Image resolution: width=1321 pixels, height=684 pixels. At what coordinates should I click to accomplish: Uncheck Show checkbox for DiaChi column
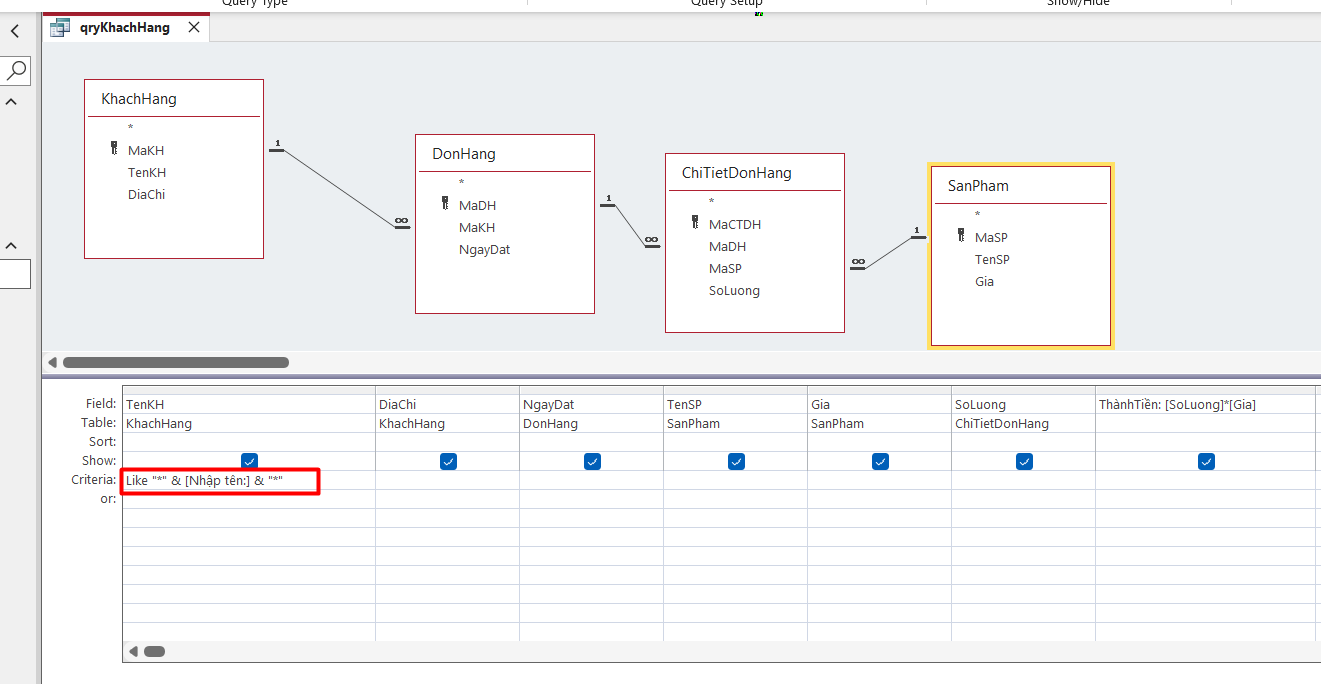tap(448, 461)
